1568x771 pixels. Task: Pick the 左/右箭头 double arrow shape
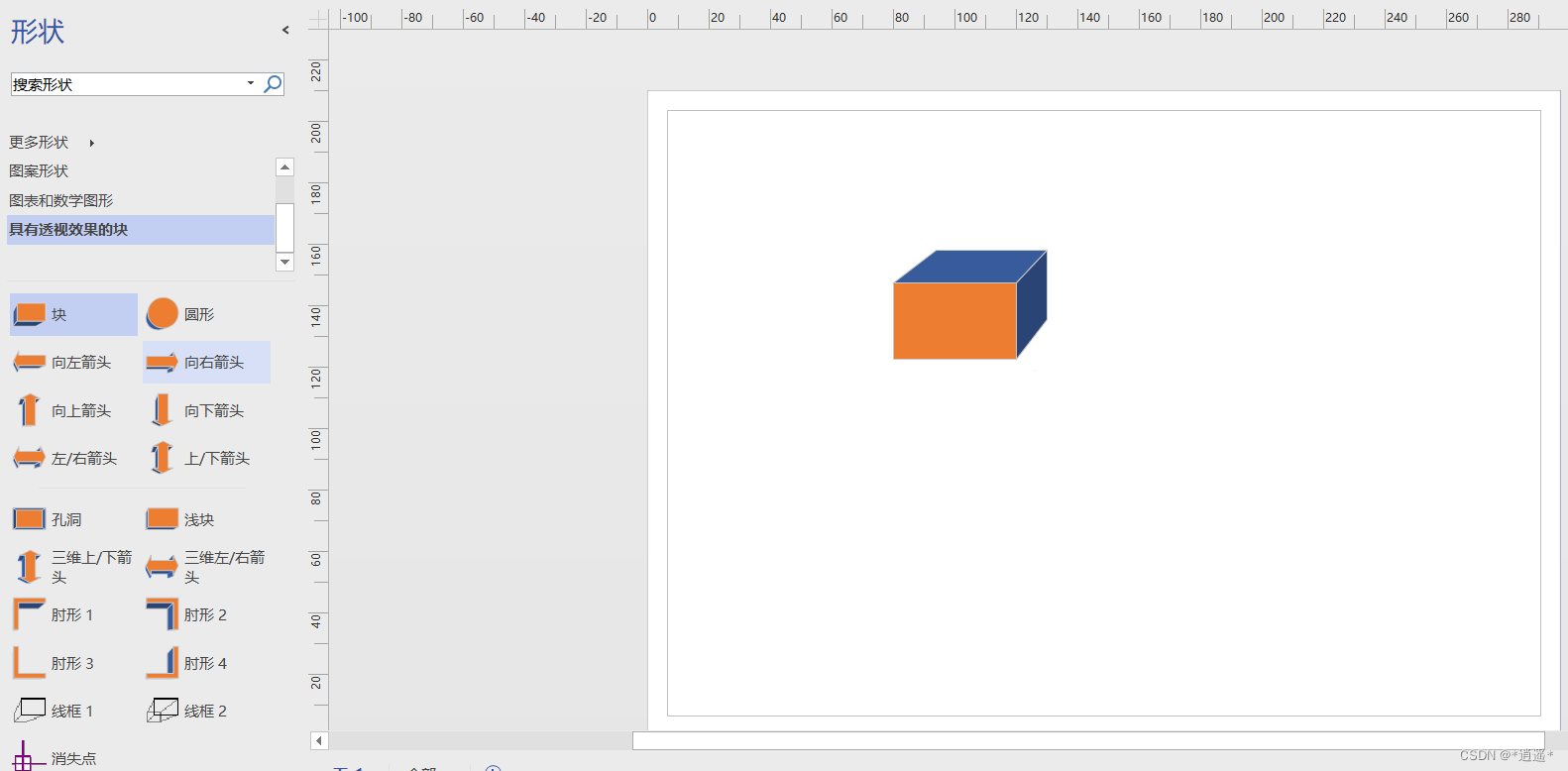[29, 458]
